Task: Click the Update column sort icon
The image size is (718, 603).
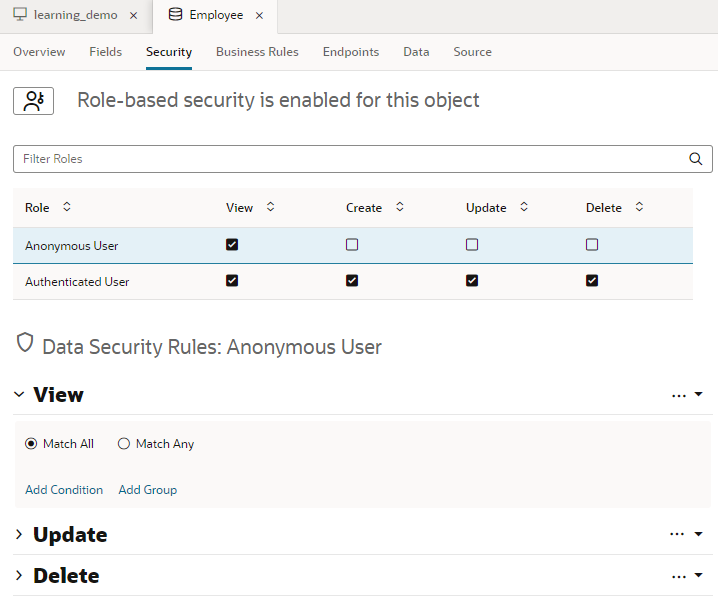Action: coord(524,207)
